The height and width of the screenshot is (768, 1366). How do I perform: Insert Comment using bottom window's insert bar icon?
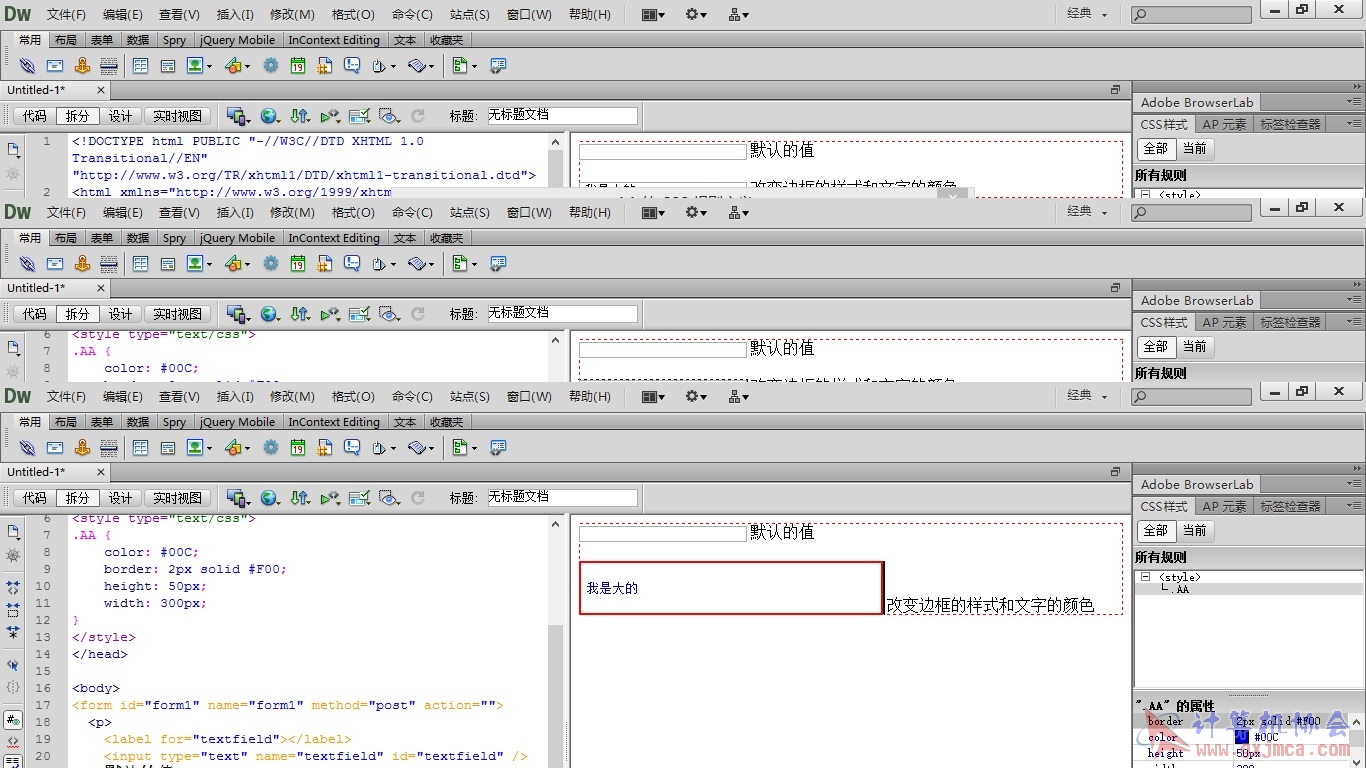tap(352, 448)
